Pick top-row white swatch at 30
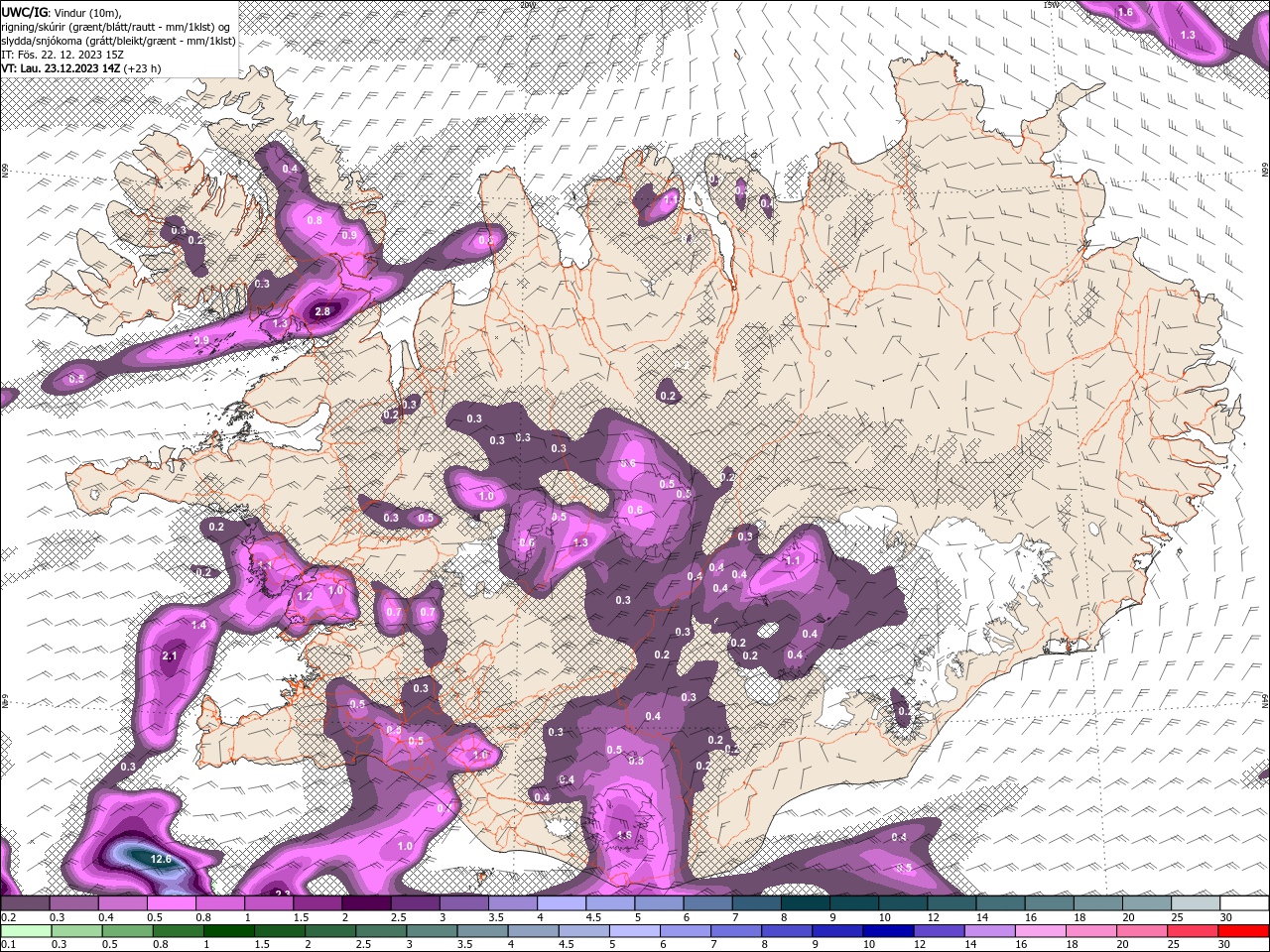The image size is (1270, 952). pyautogui.click(x=1243, y=902)
